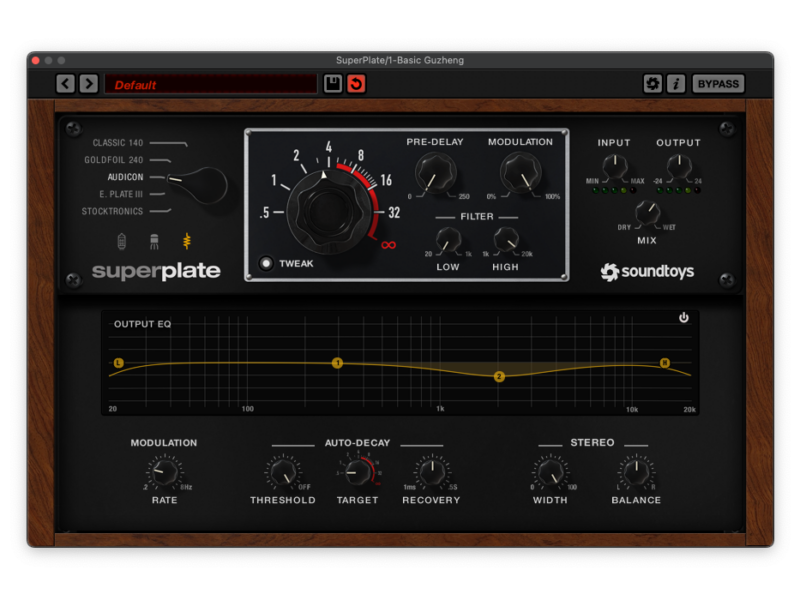Click the STEREO section label

pyautogui.click(x=592, y=442)
